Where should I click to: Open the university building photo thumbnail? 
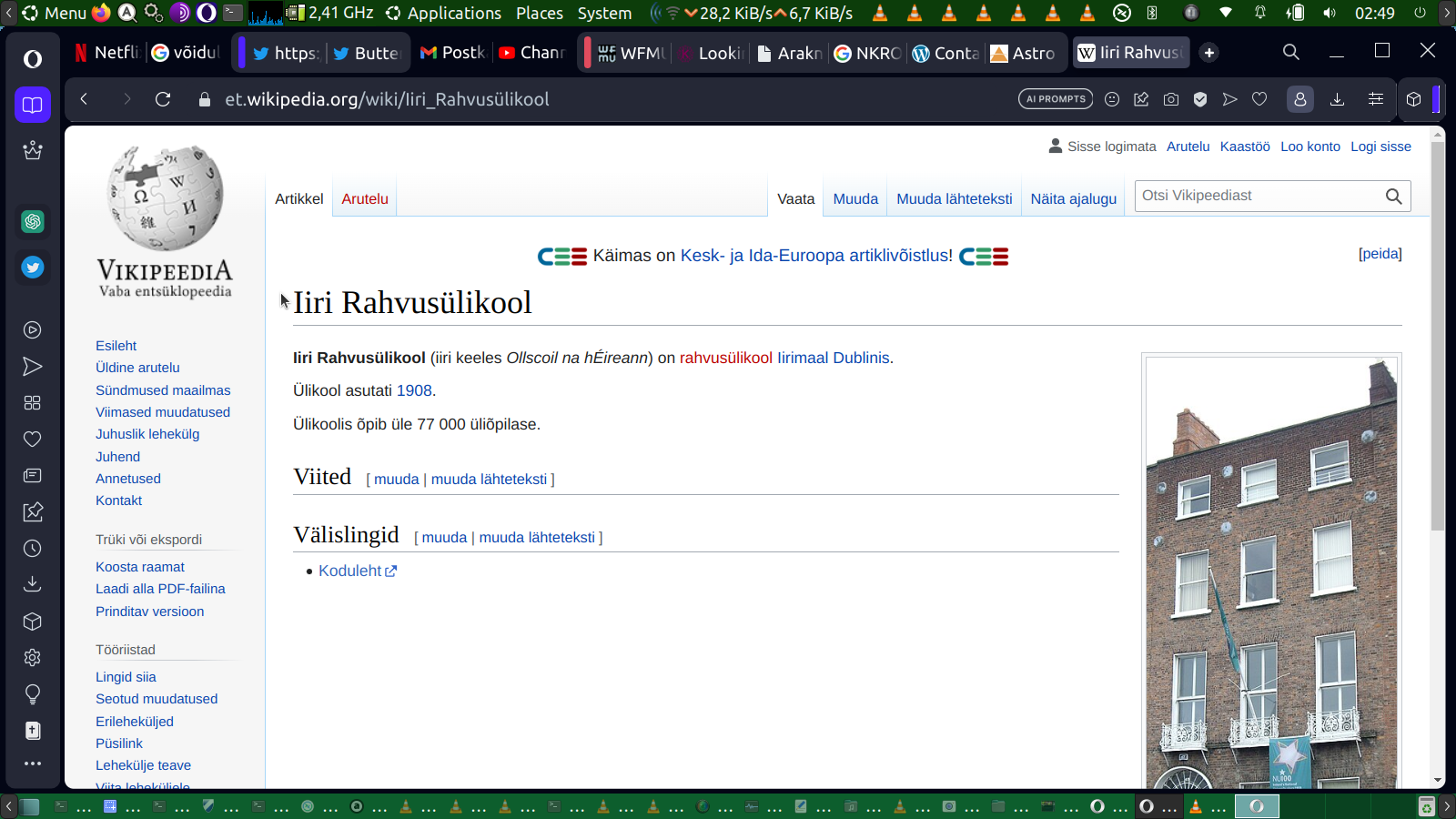click(x=1271, y=572)
